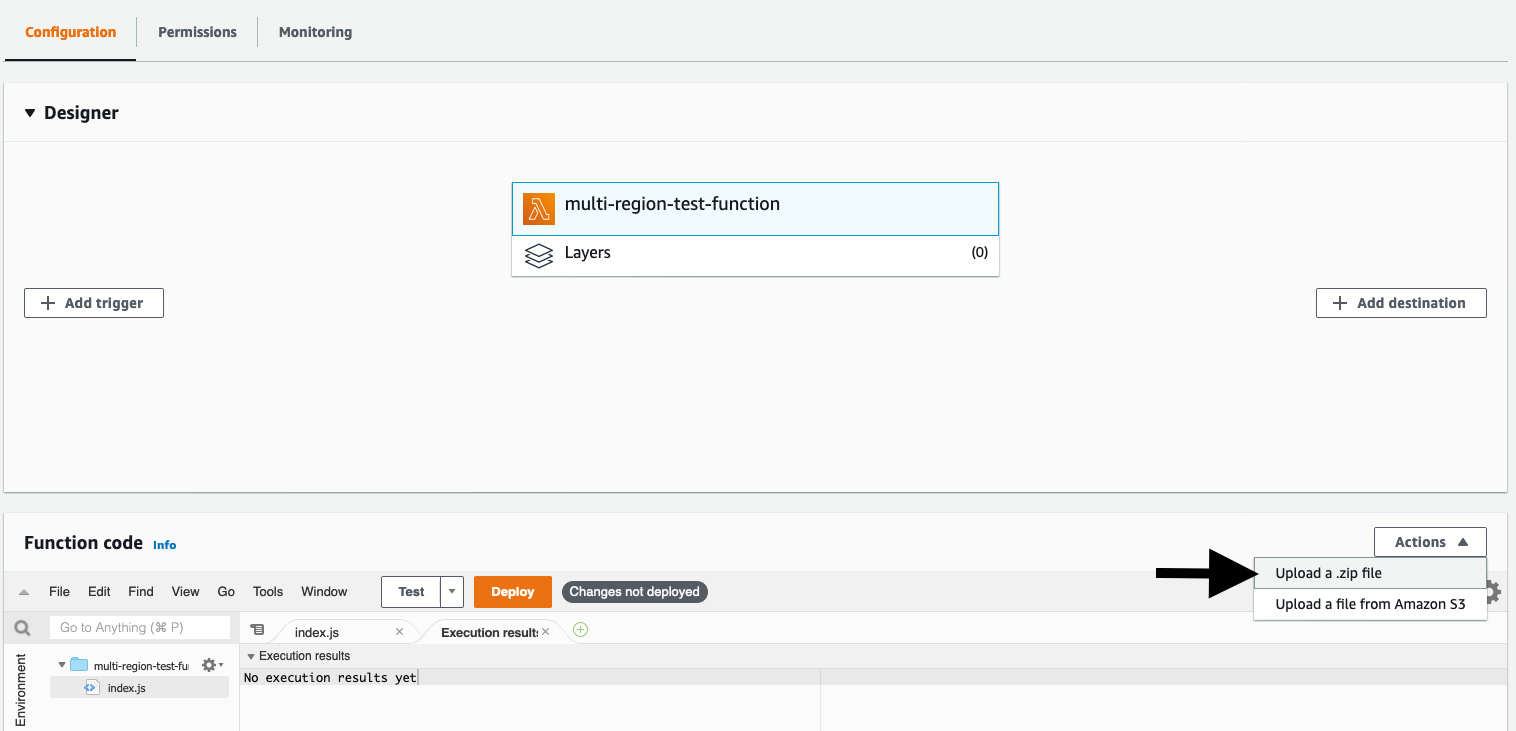Click the No execution results yet text
This screenshot has height=731, width=1516.
[x=330, y=678]
